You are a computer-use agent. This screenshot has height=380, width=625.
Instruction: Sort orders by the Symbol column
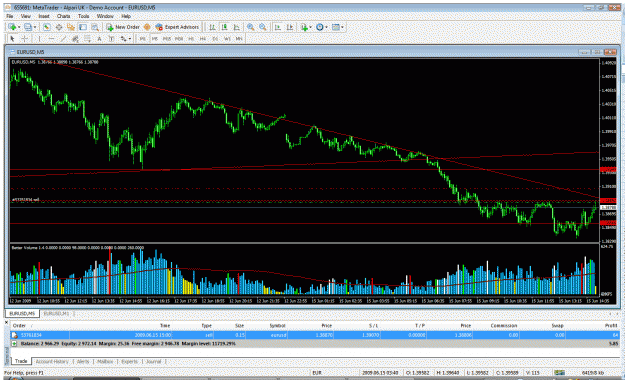(x=277, y=326)
